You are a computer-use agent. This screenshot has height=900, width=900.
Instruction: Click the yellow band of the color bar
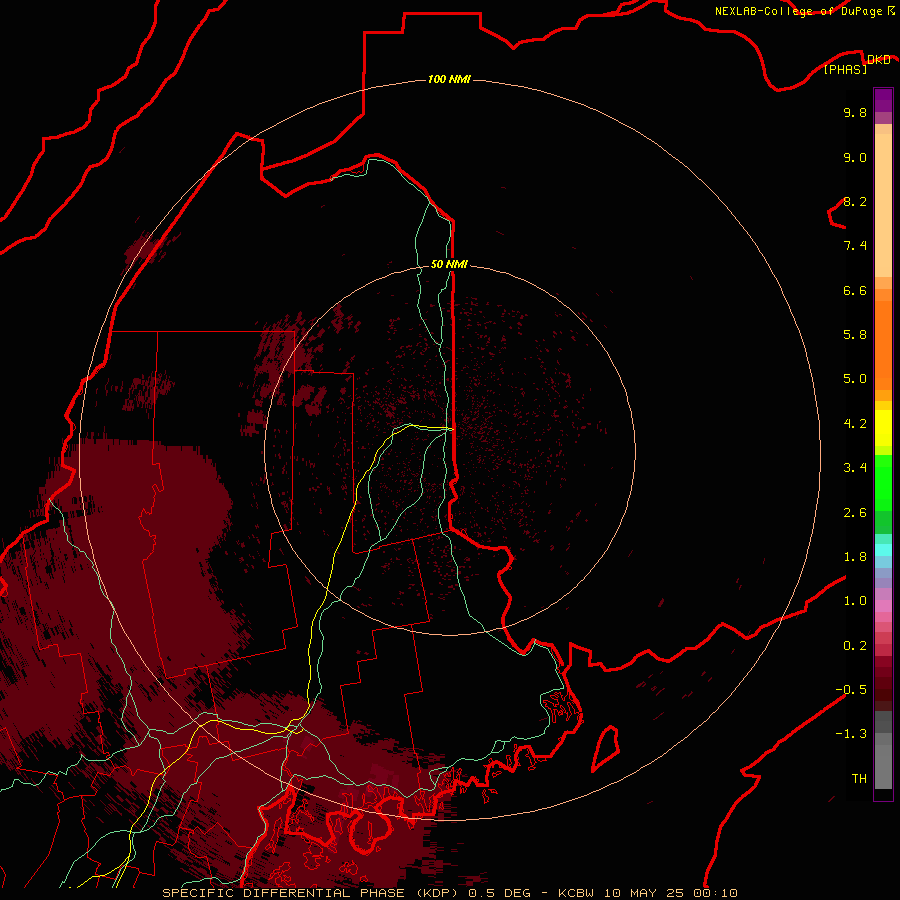(883, 428)
